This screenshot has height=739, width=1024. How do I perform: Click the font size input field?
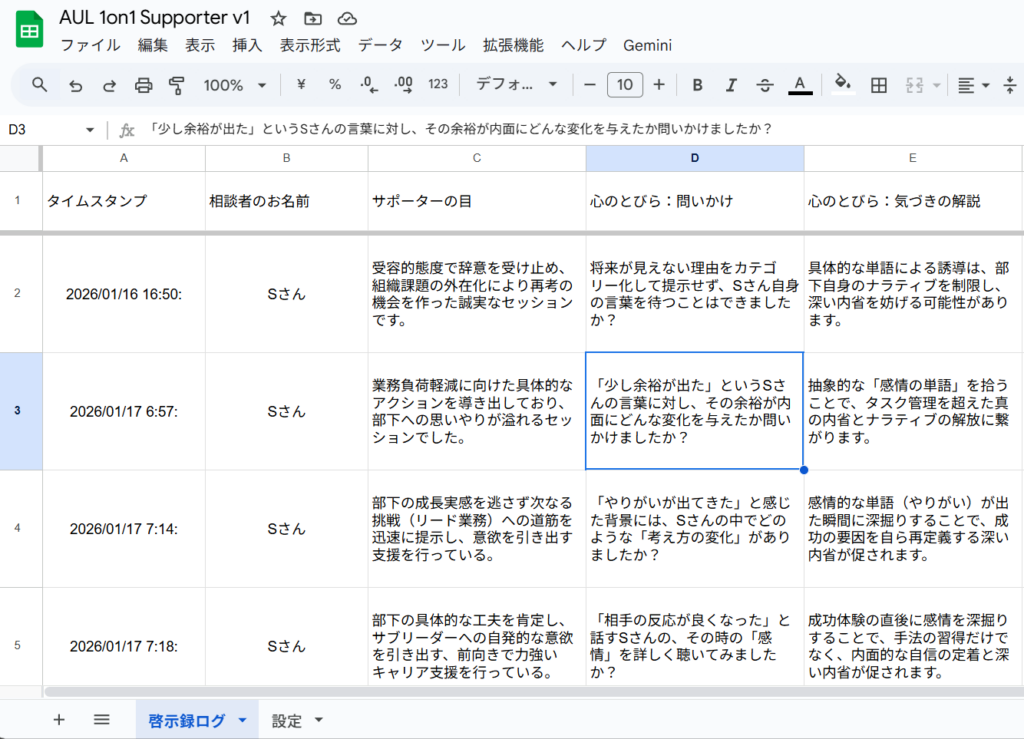[624, 85]
